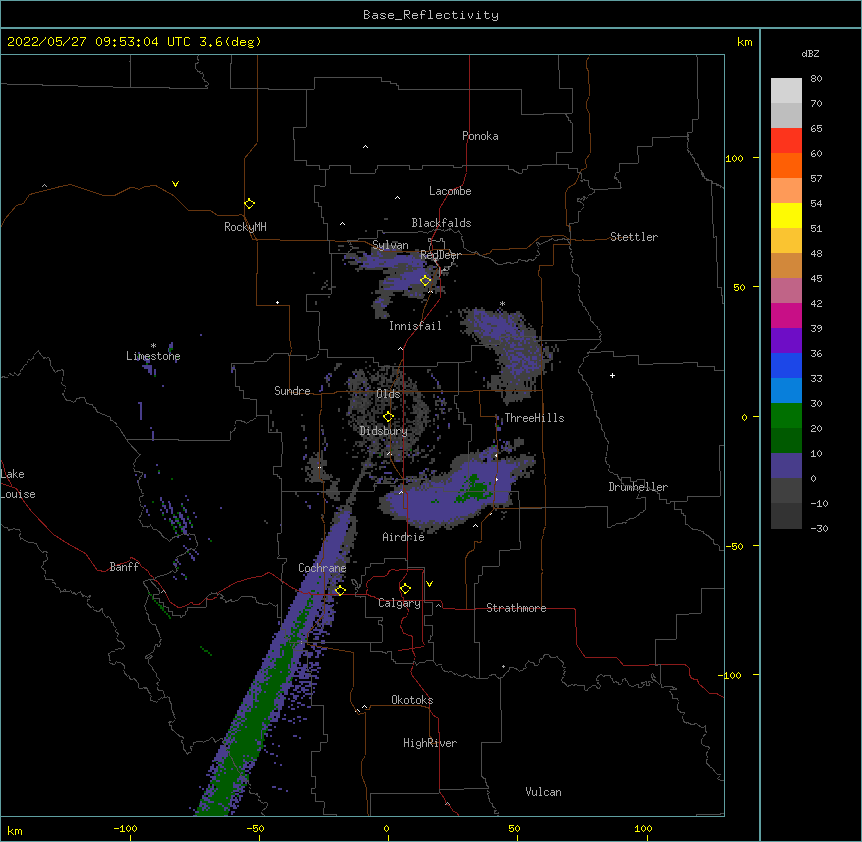Click the Okotoks city label
The image size is (862, 842).
pos(412,700)
